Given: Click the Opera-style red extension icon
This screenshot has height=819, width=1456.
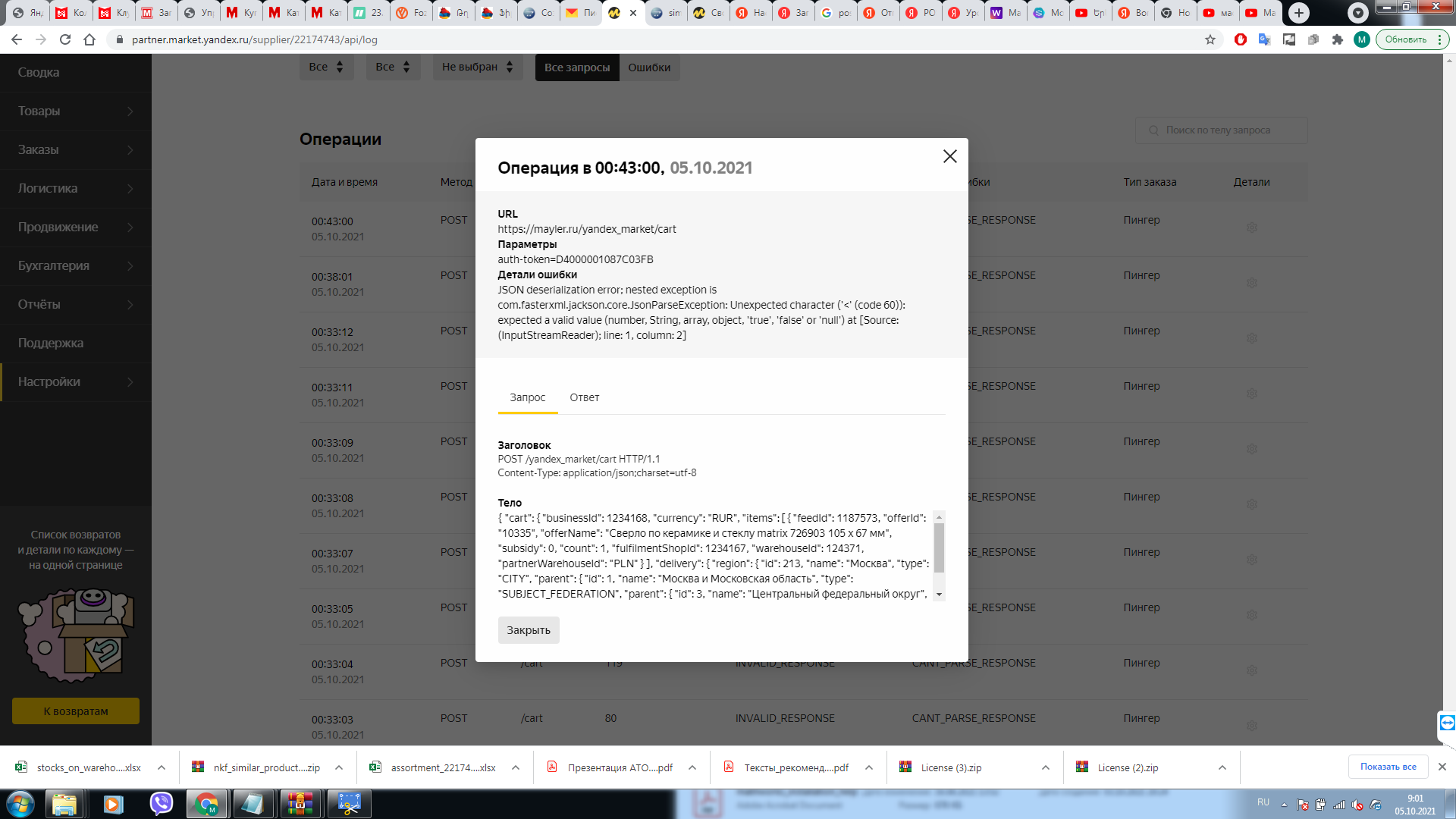Looking at the screenshot, I should tap(1241, 39).
